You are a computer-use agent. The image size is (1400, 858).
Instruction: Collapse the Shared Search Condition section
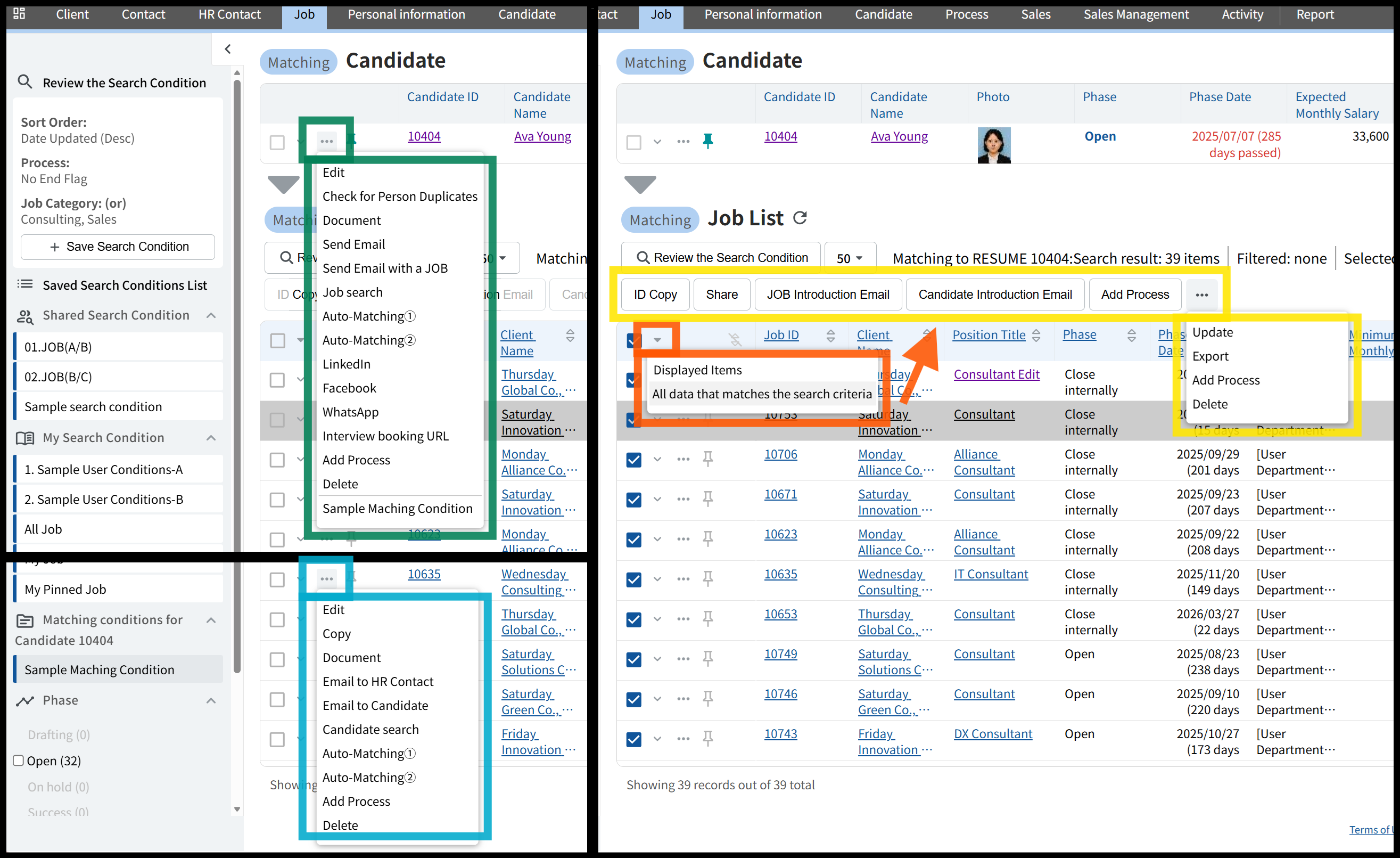click(211, 315)
